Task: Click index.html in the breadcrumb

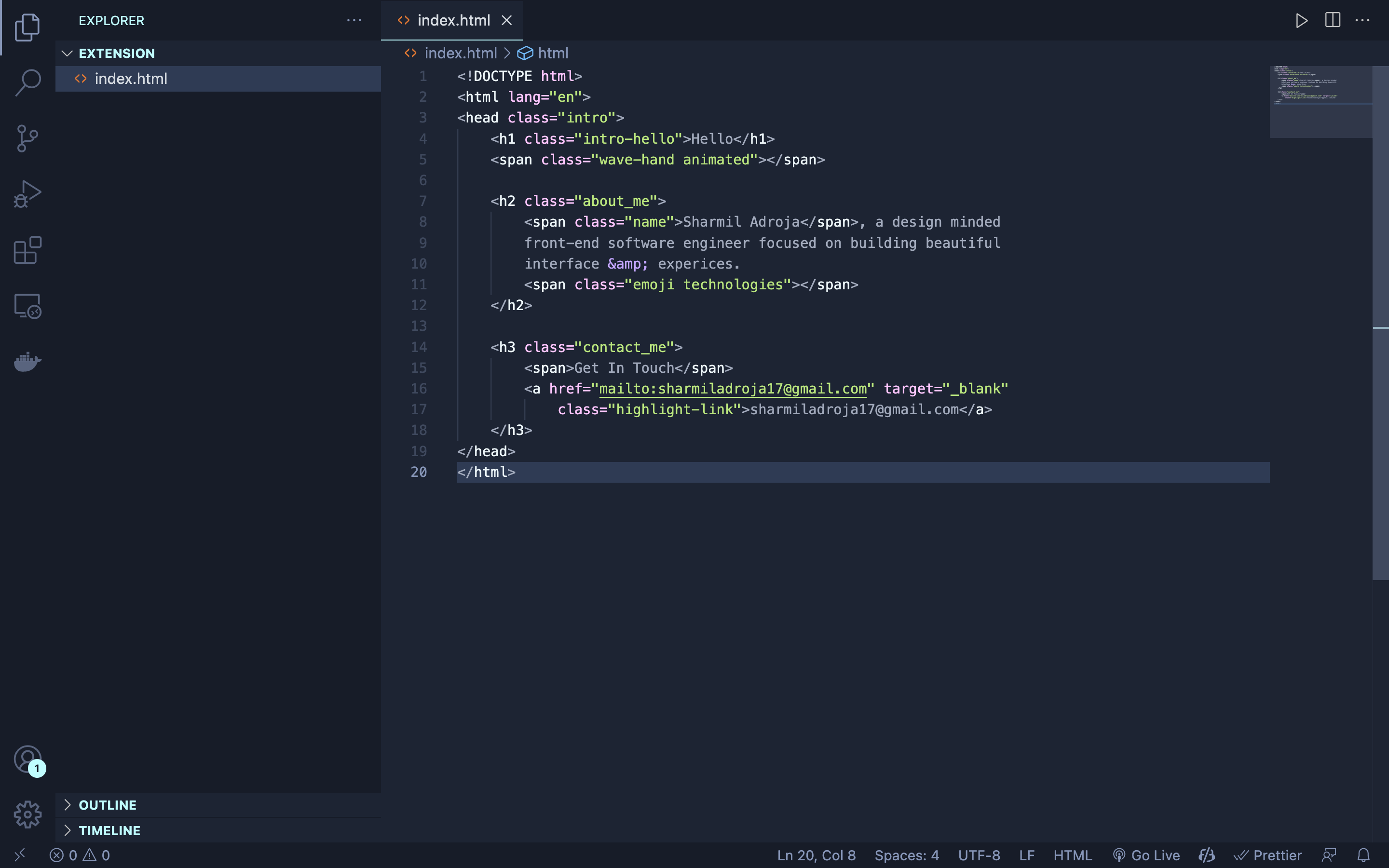Action: click(x=460, y=54)
